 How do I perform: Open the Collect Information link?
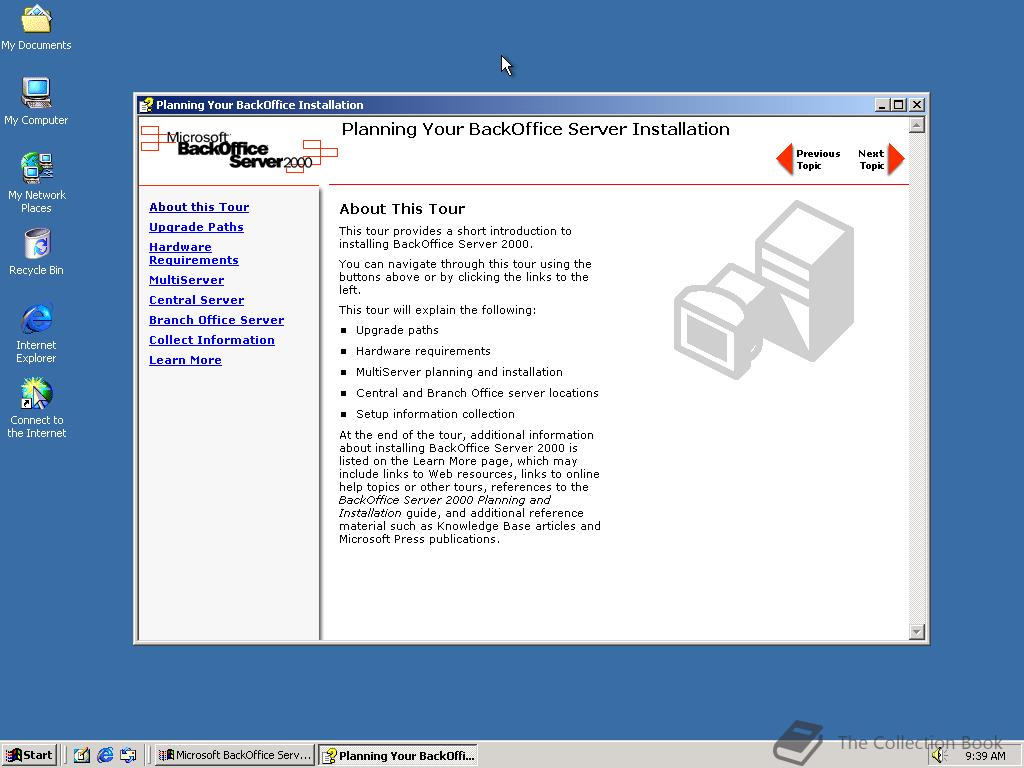[x=212, y=340]
